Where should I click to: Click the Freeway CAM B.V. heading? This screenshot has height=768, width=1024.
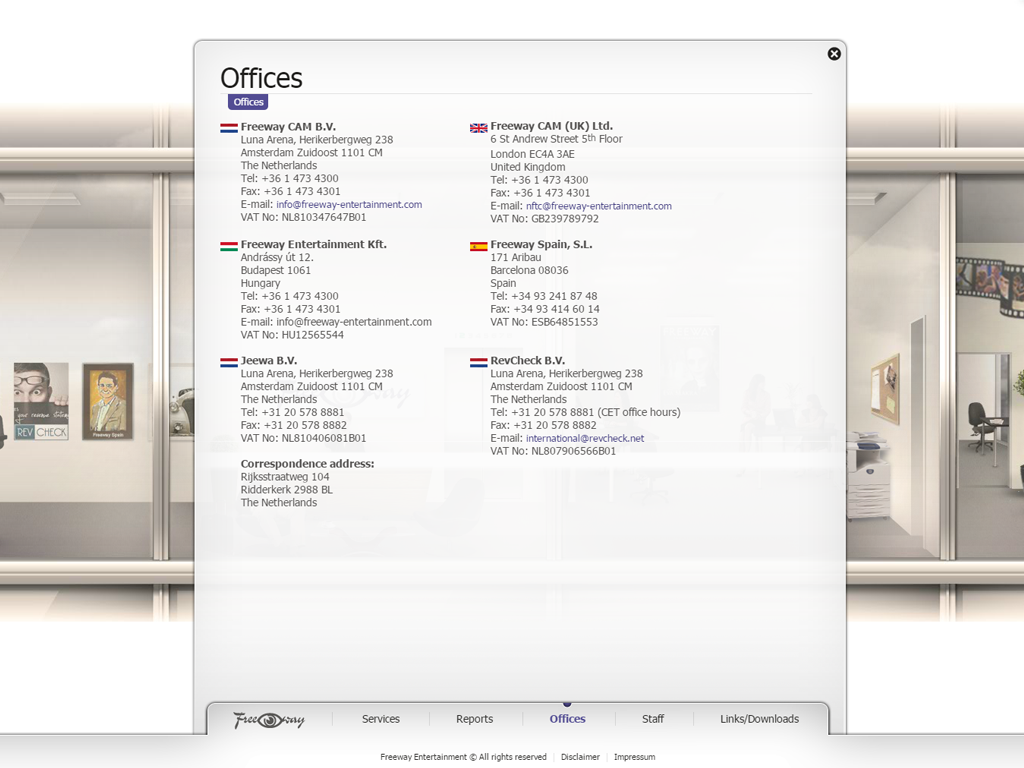(x=288, y=127)
